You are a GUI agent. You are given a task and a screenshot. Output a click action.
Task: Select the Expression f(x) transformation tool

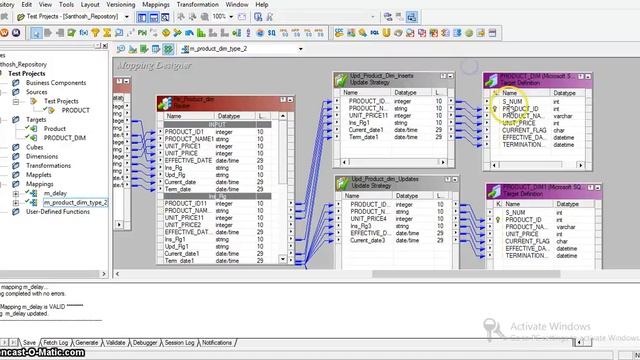tap(83, 33)
